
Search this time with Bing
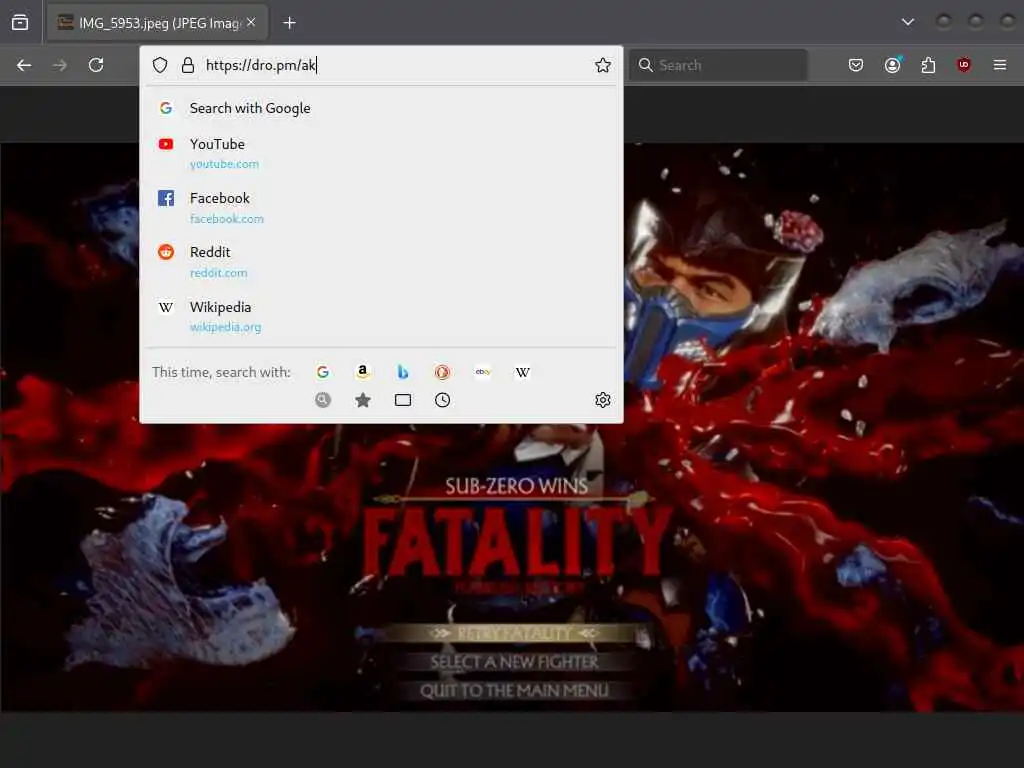(403, 372)
